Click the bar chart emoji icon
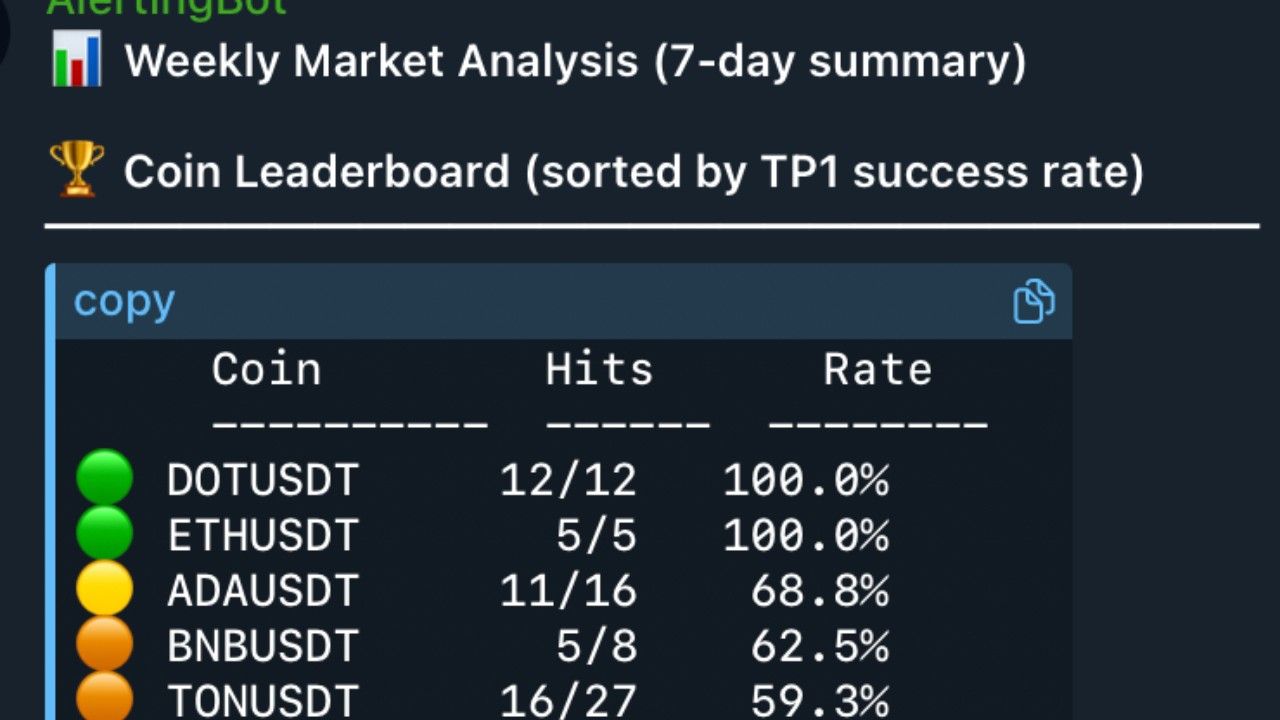This screenshot has width=1280, height=720. pos(76,61)
